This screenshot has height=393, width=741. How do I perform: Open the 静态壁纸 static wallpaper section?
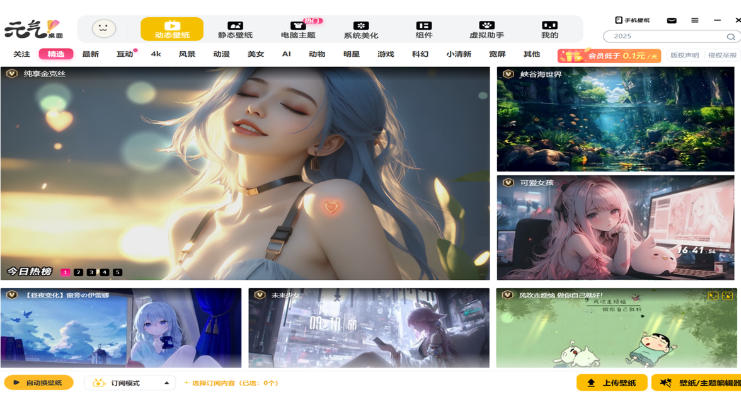pyautogui.click(x=235, y=29)
